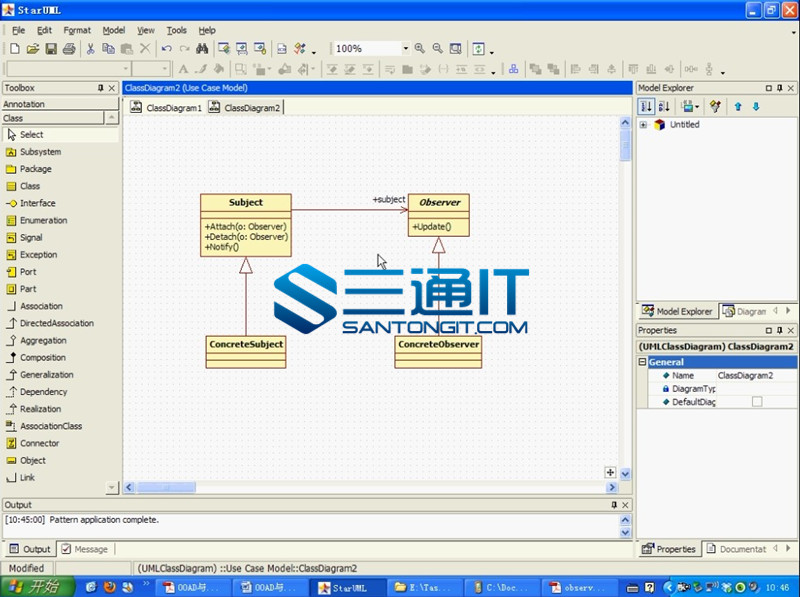Collapse the General properties section
This screenshot has height=597, width=800.
(643, 362)
